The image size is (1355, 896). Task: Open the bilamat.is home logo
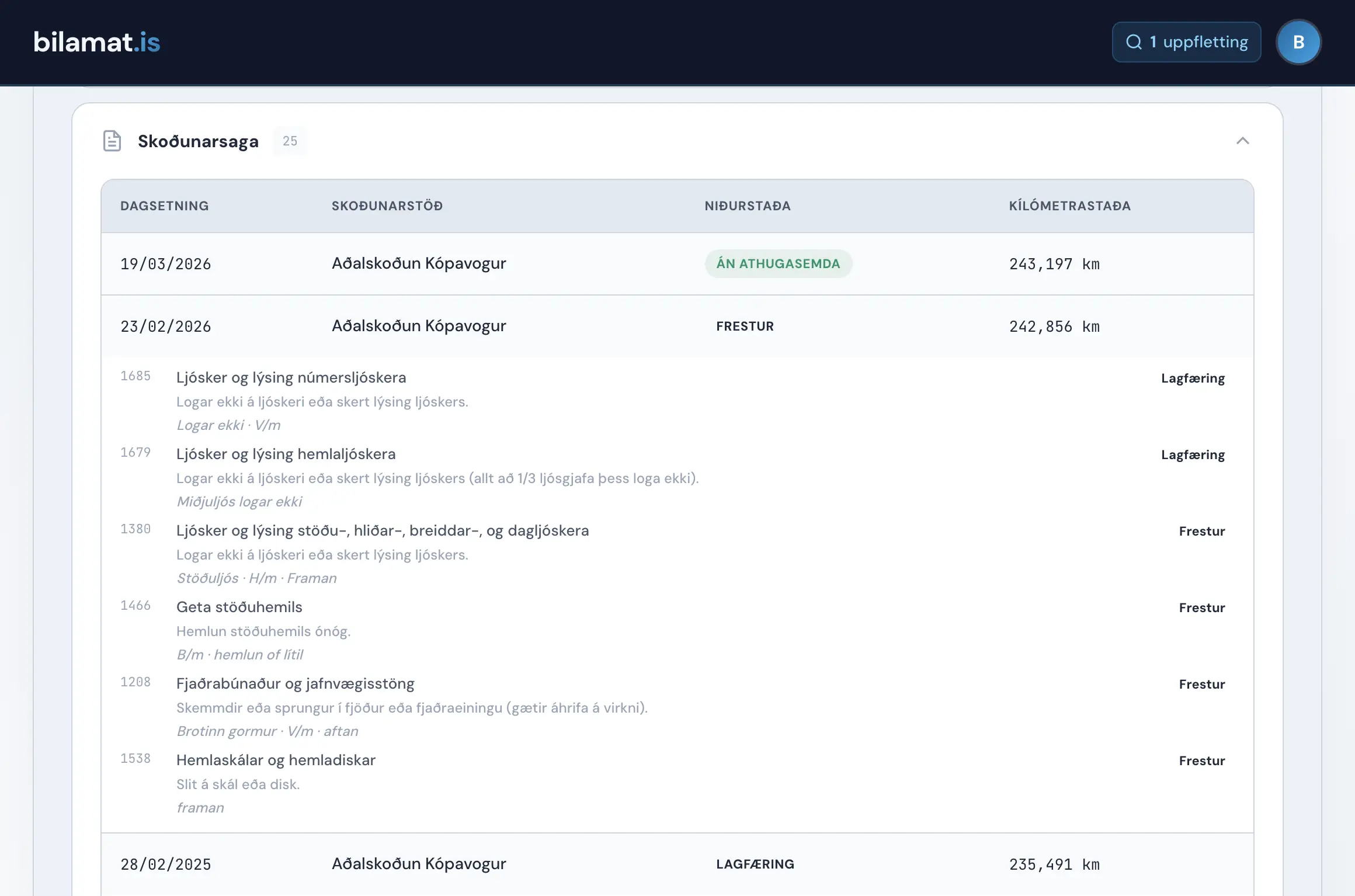point(97,42)
